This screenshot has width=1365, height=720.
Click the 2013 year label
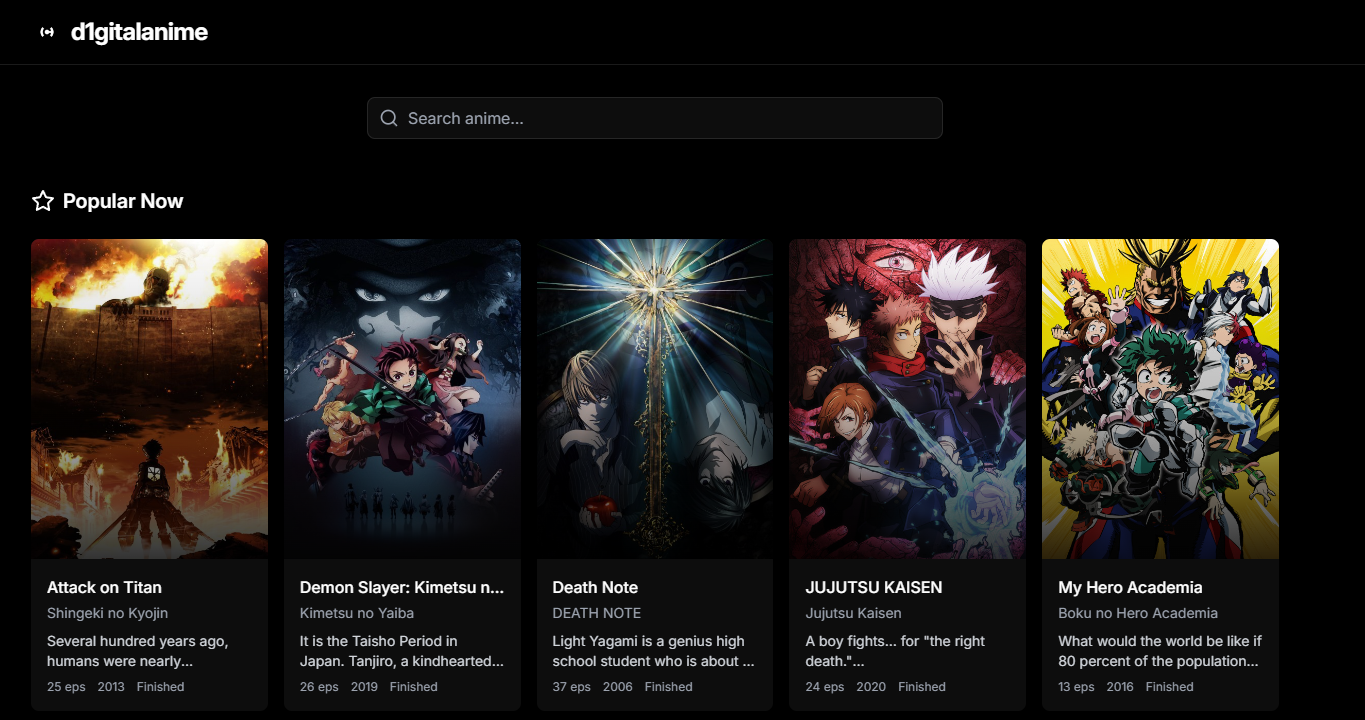(x=111, y=687)
